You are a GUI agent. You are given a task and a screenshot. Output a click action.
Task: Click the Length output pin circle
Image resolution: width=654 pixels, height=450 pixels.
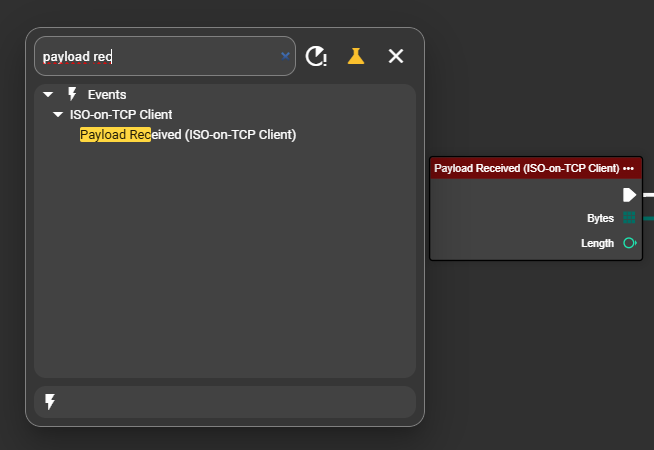point(629,243)
